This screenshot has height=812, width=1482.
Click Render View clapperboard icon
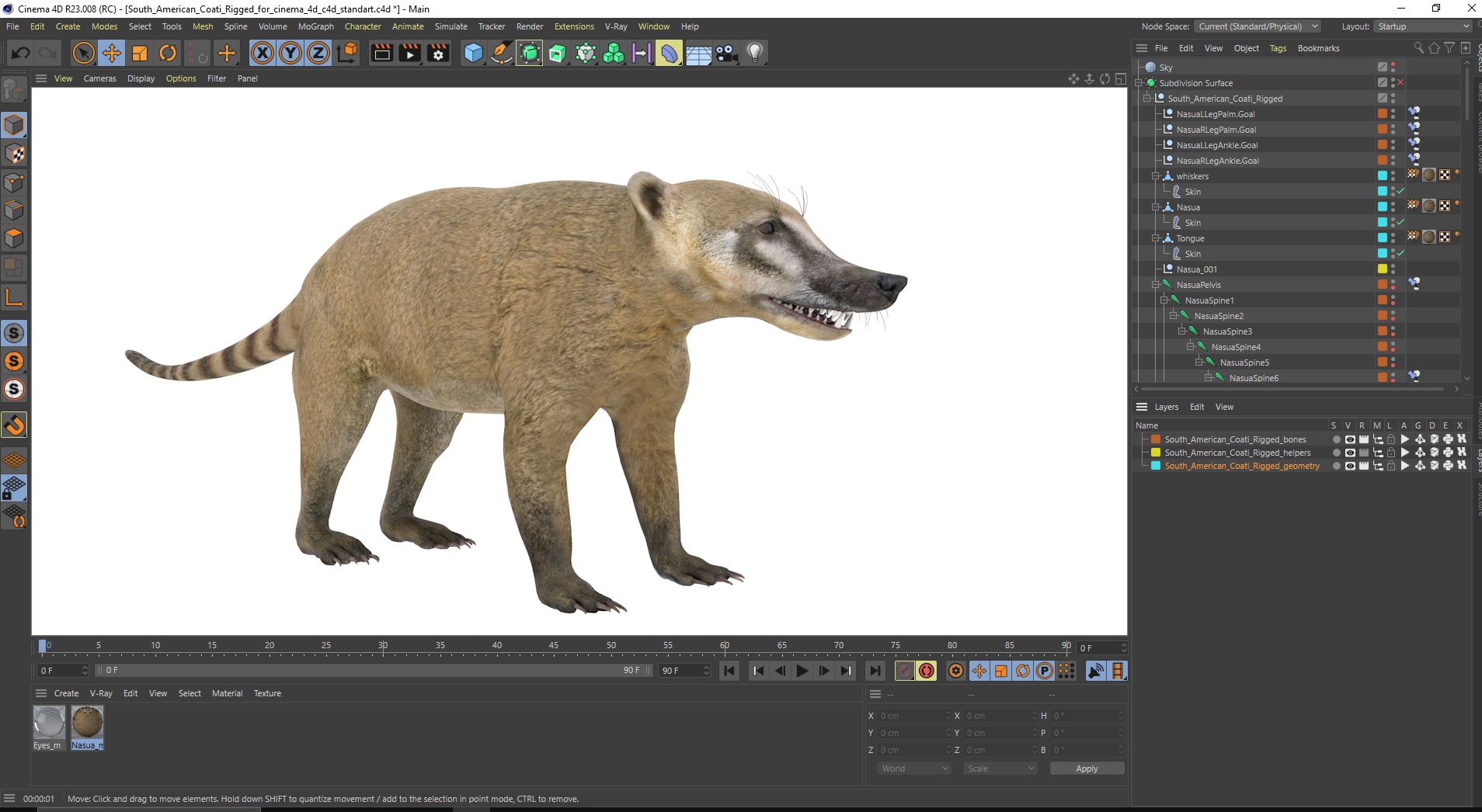click(x=381, y=53)
